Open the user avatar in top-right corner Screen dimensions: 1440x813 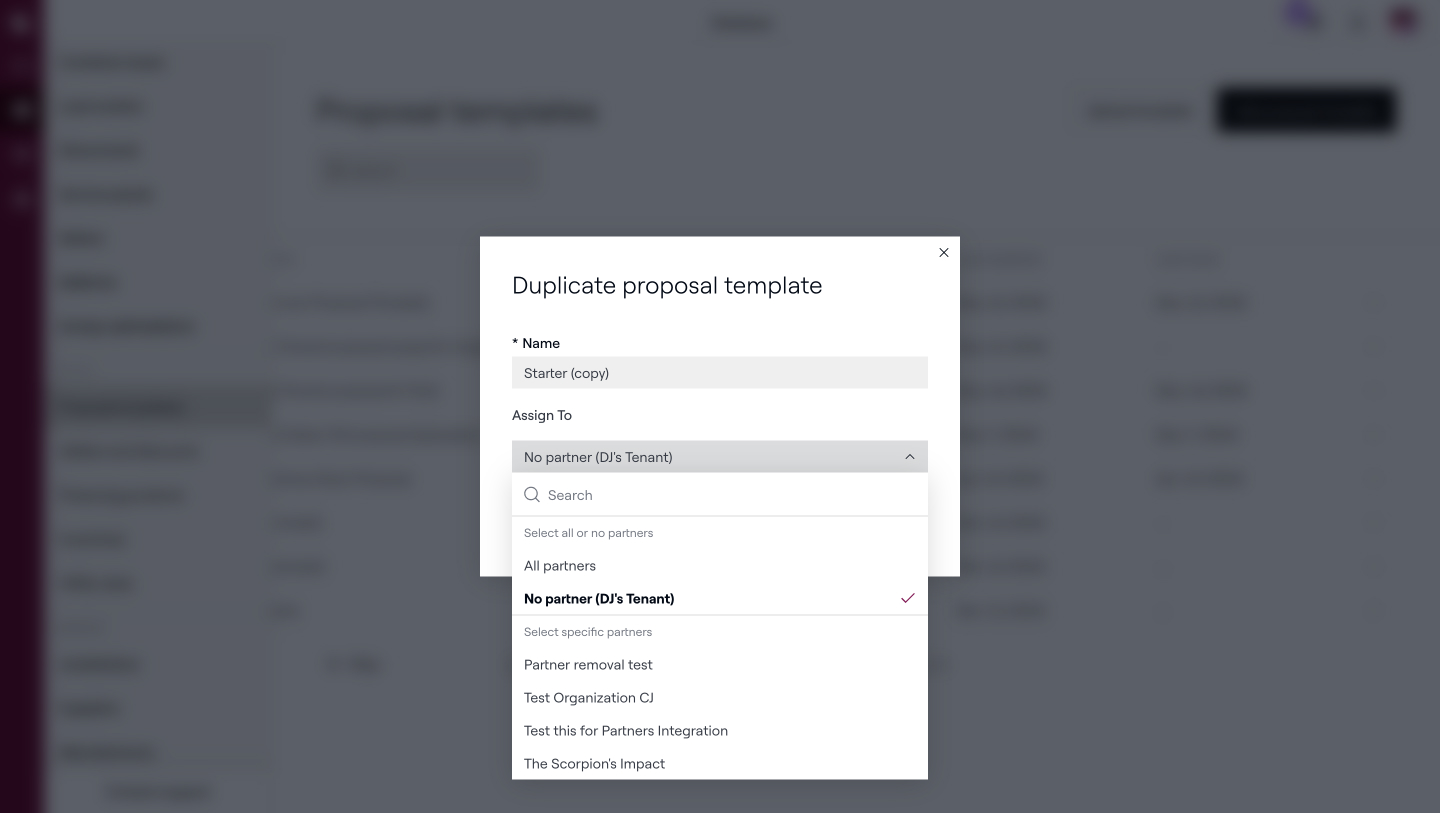[1404, 20]
